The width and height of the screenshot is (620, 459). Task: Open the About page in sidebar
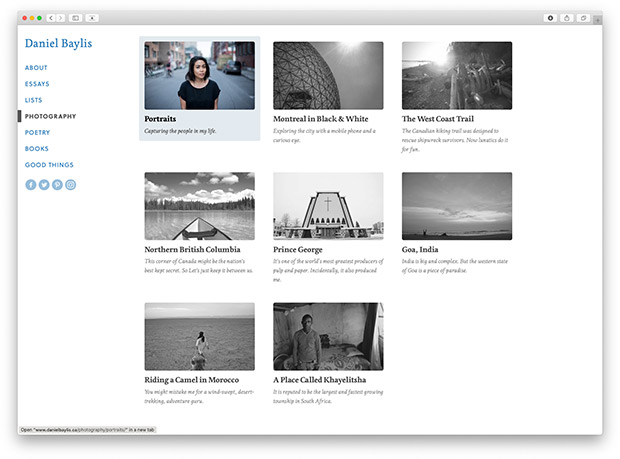[36, 68]
